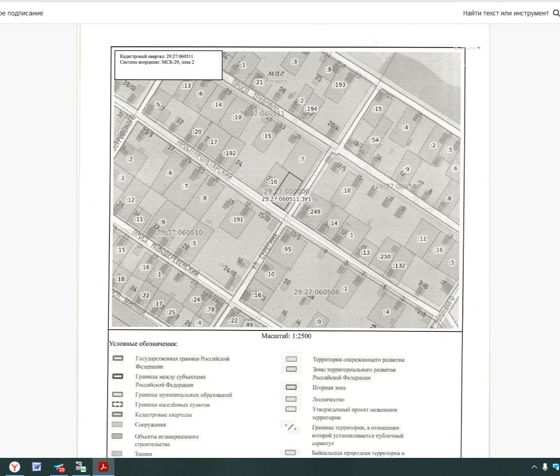Screen dimensions: 560x476
Task: Click the search field 'Найти текст или инструмент'
Action: (505, 13)
